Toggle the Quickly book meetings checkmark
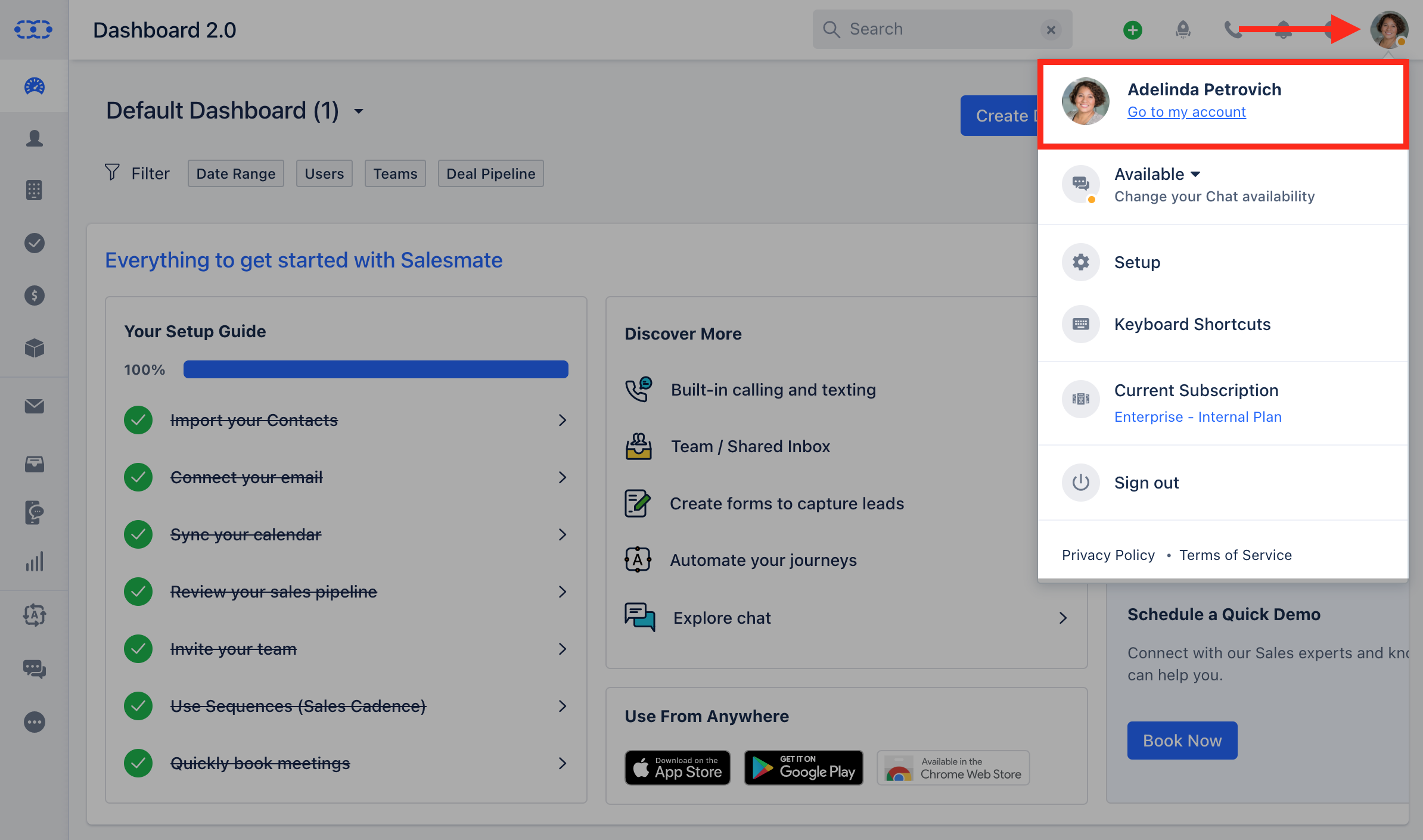 tap(138, 763)
